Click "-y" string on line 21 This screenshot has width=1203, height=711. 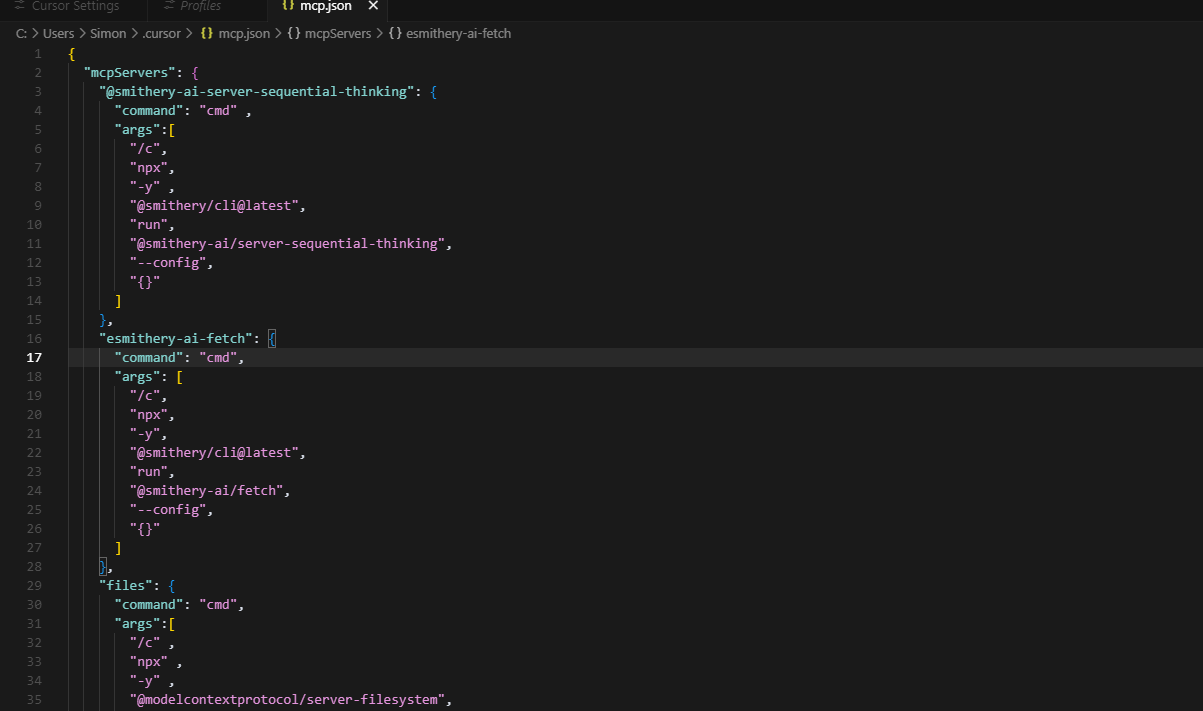tap(145, 433)
